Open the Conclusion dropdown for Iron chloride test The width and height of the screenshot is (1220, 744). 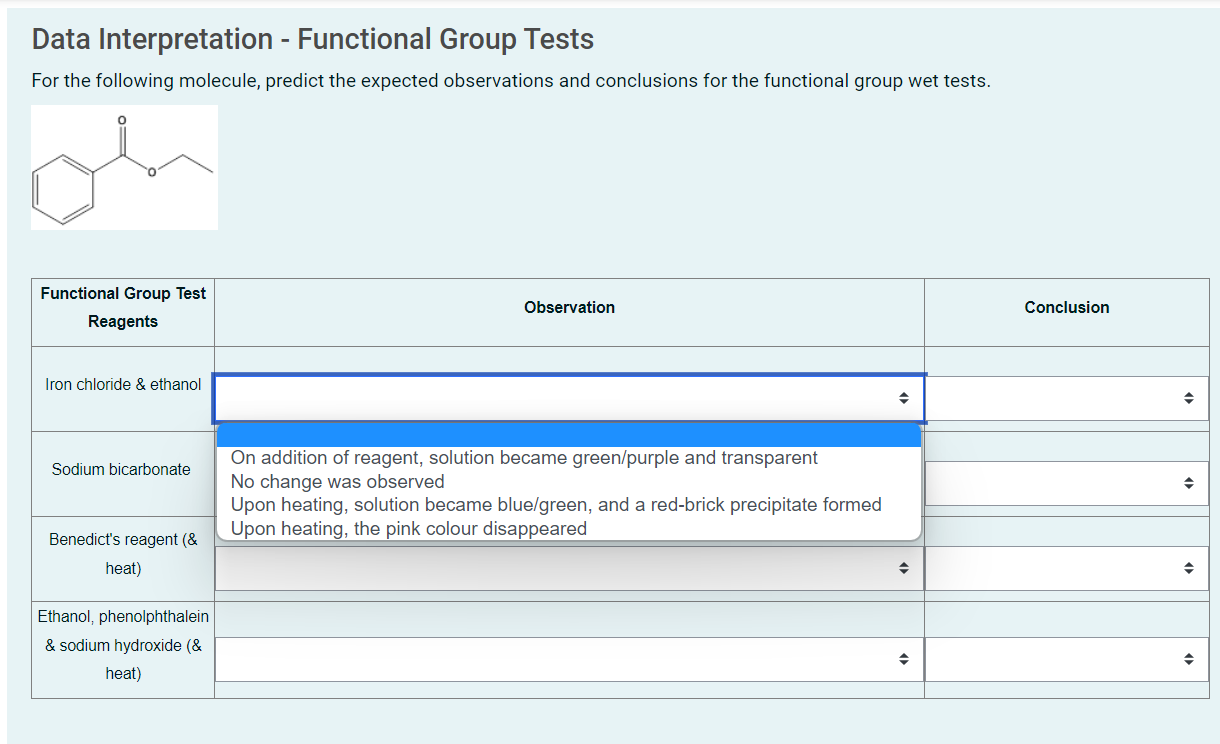1066,398
